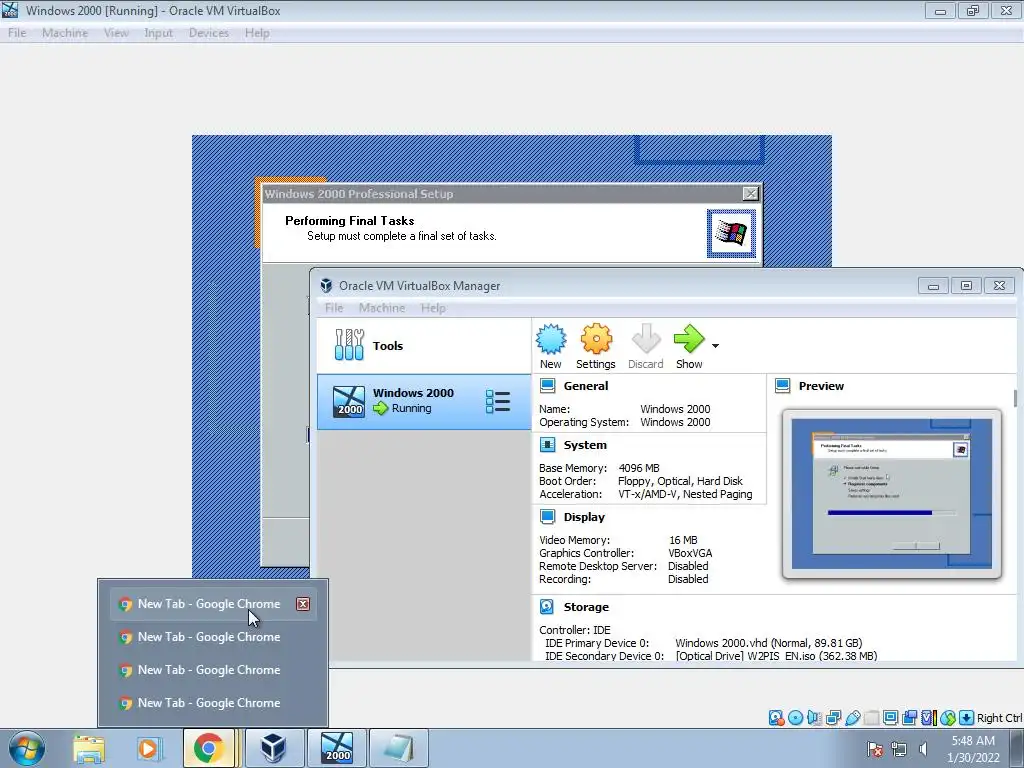Open Machine menu in VirtualBox Manager
Viewport: 1024px width, 768px height.
(382, 308)
